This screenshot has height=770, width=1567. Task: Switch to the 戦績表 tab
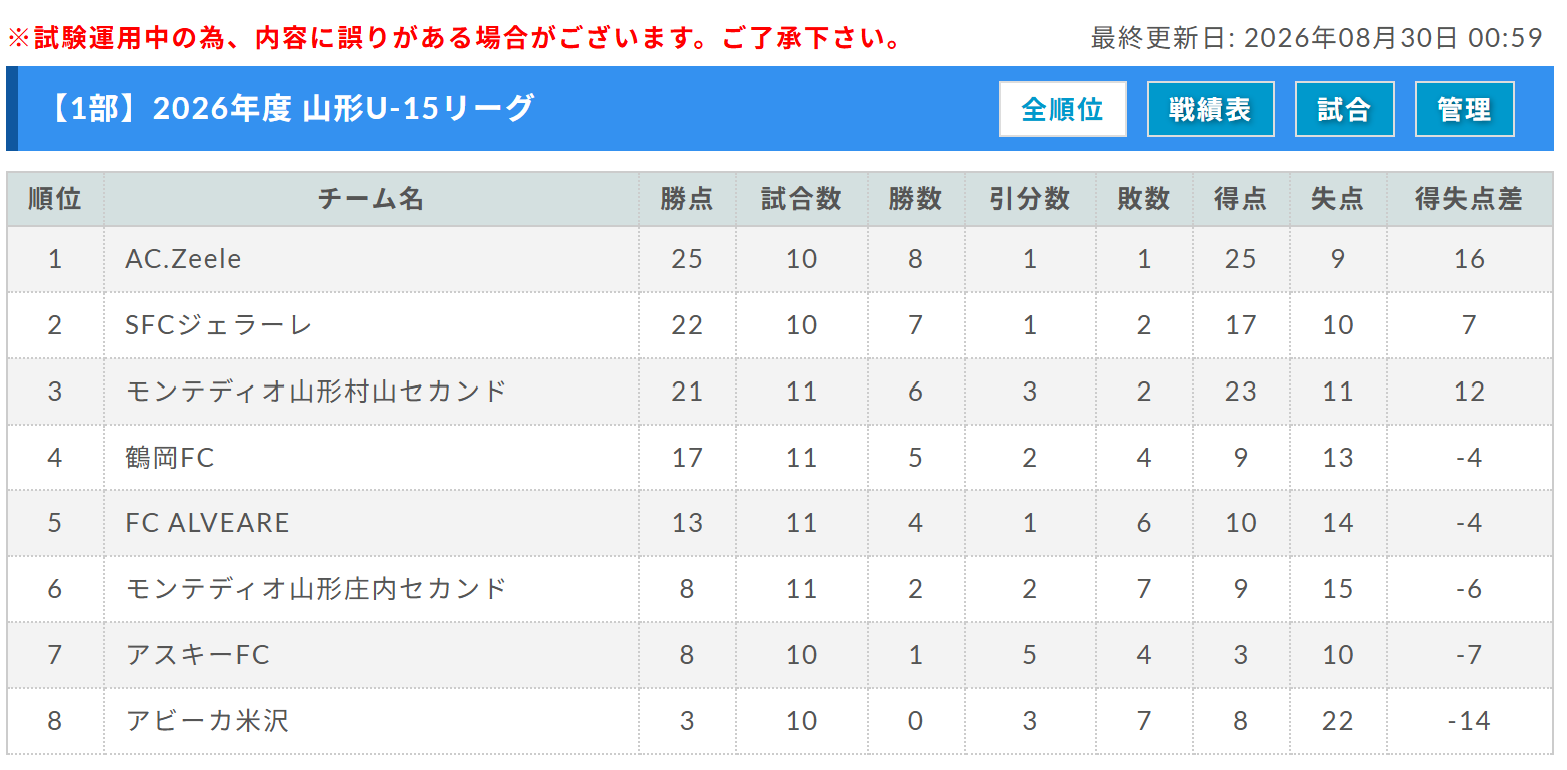point(1210,109)
